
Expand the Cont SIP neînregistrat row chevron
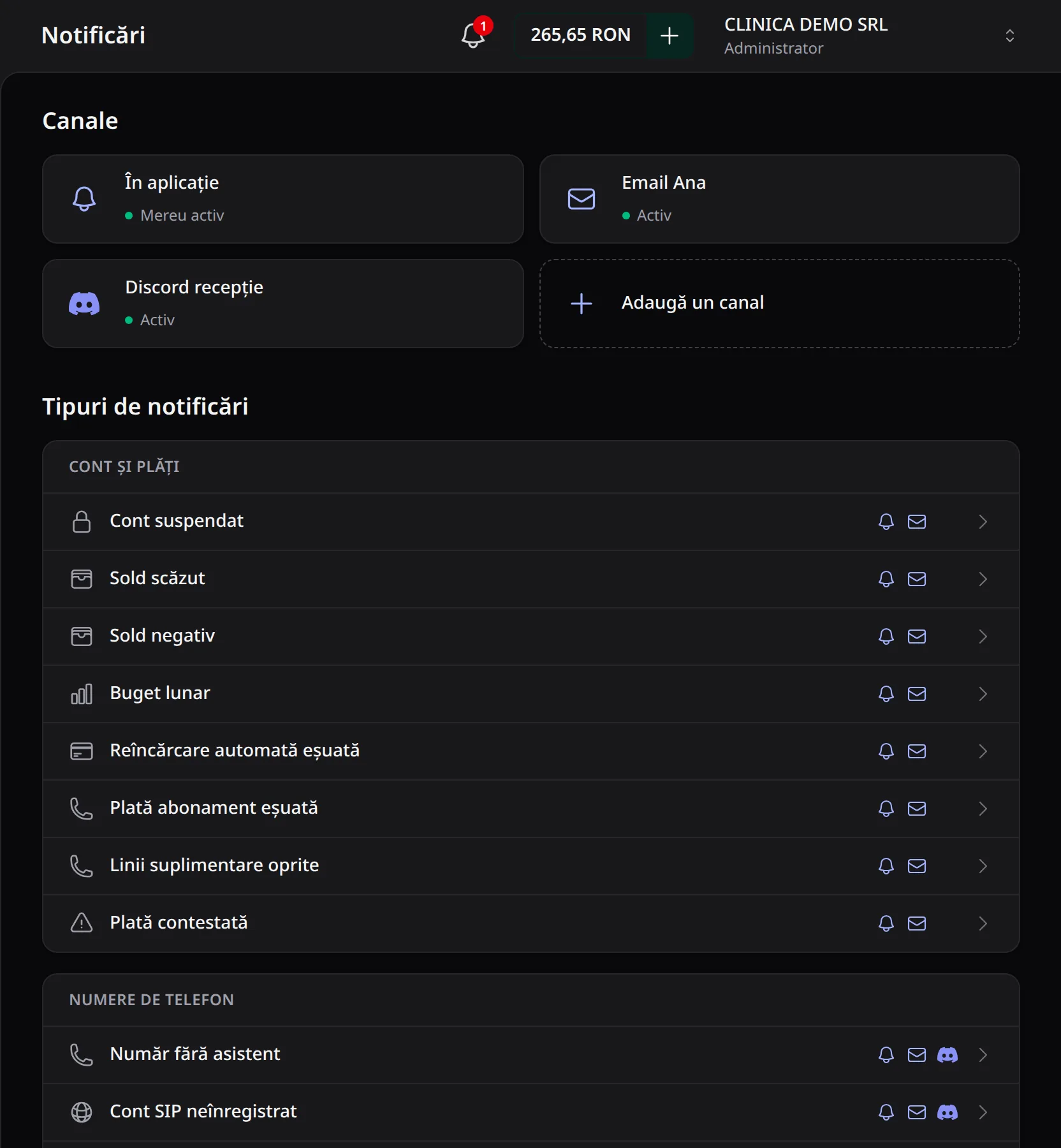983,1112
